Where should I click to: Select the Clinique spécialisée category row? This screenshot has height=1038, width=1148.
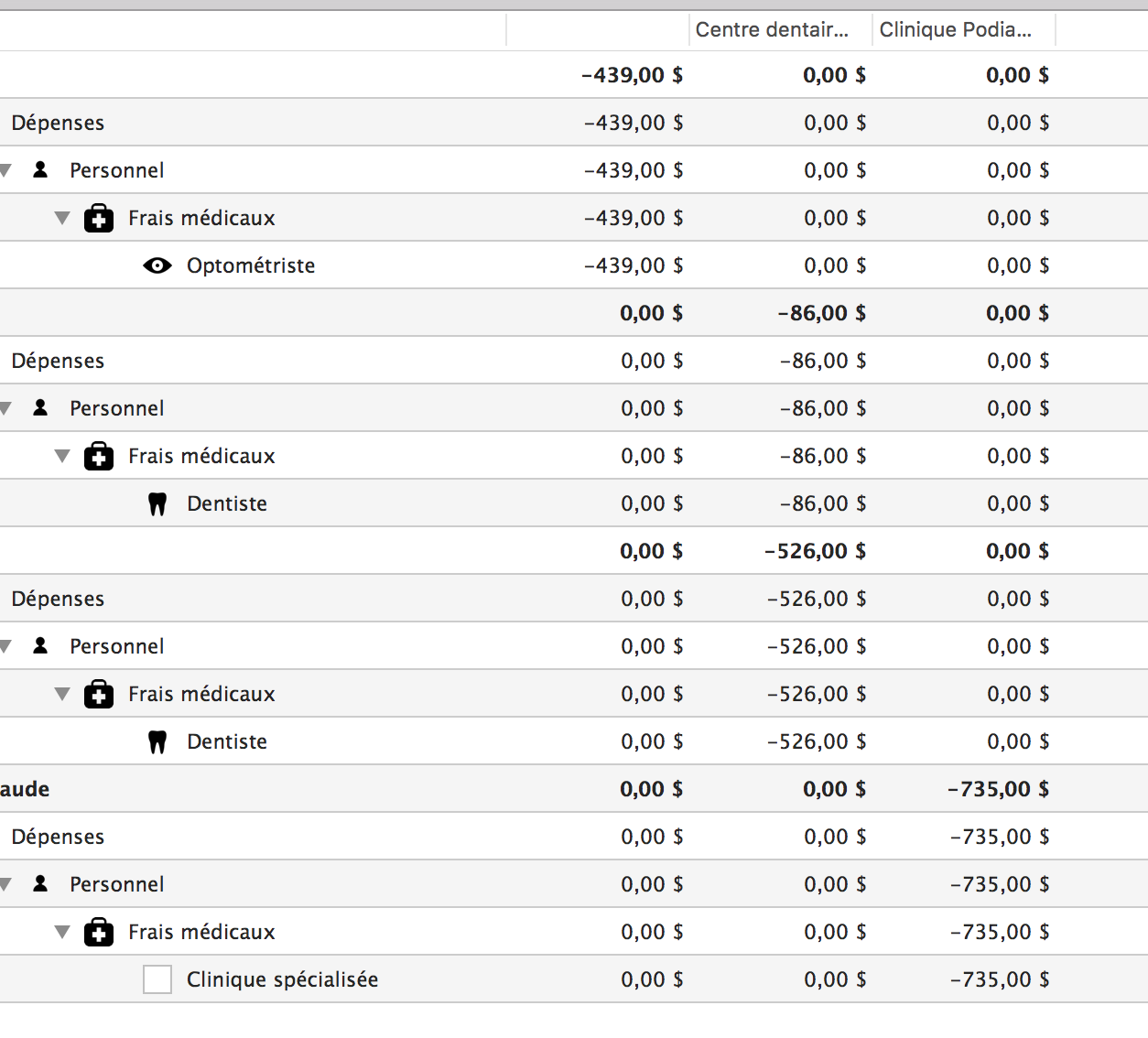[574, 979]
